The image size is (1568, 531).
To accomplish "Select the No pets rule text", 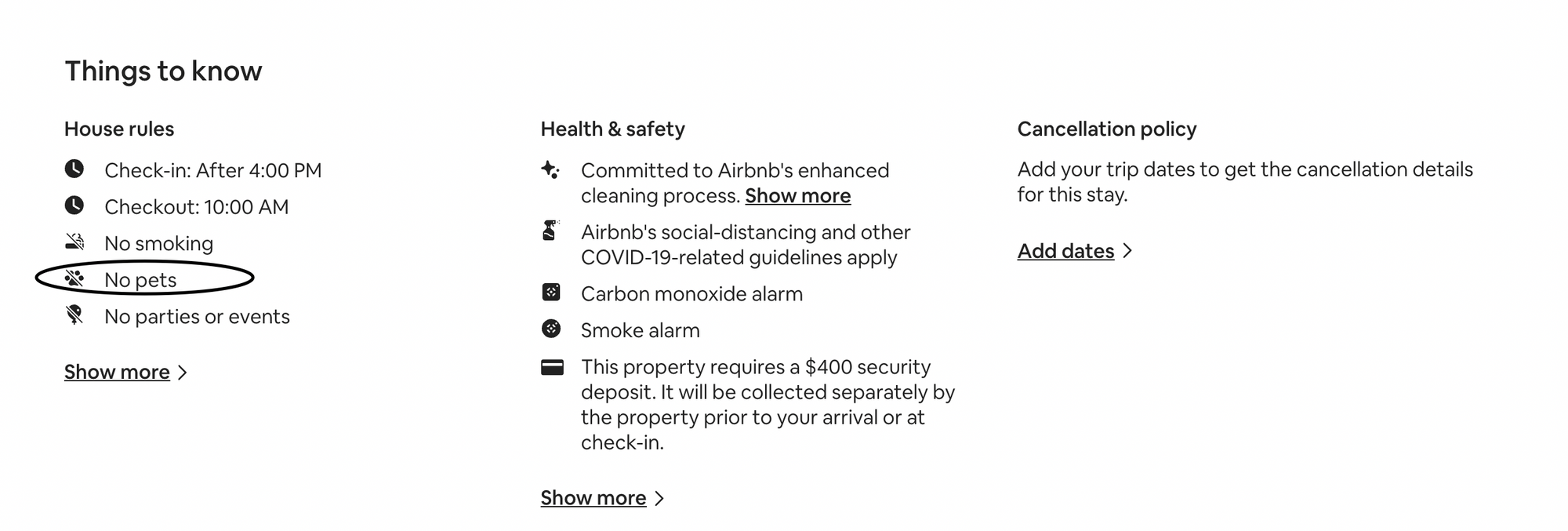I will click(x=140, y=280).
